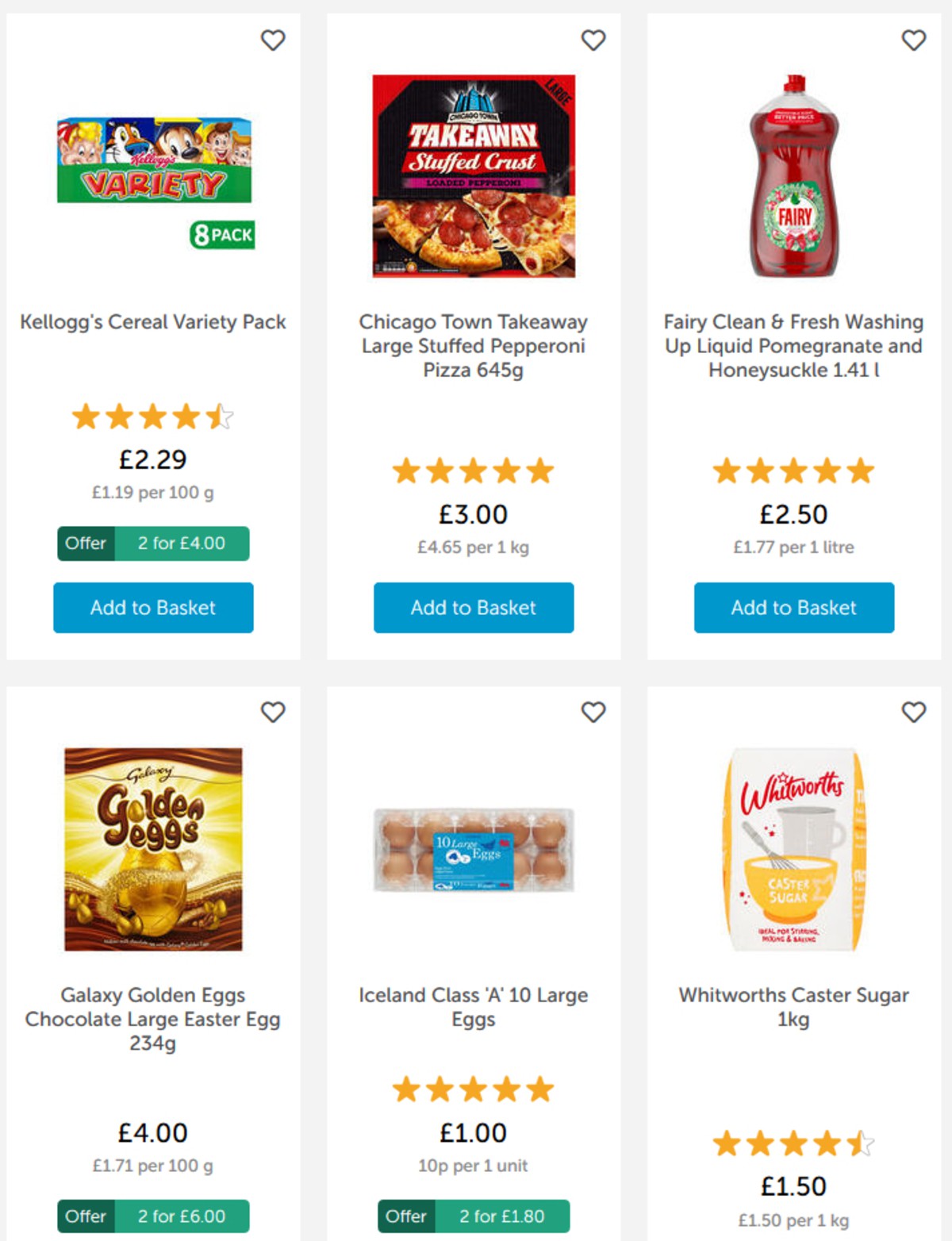Open the Galaxy Eggs '2 for £6.00' offer

coord(153,1216)
